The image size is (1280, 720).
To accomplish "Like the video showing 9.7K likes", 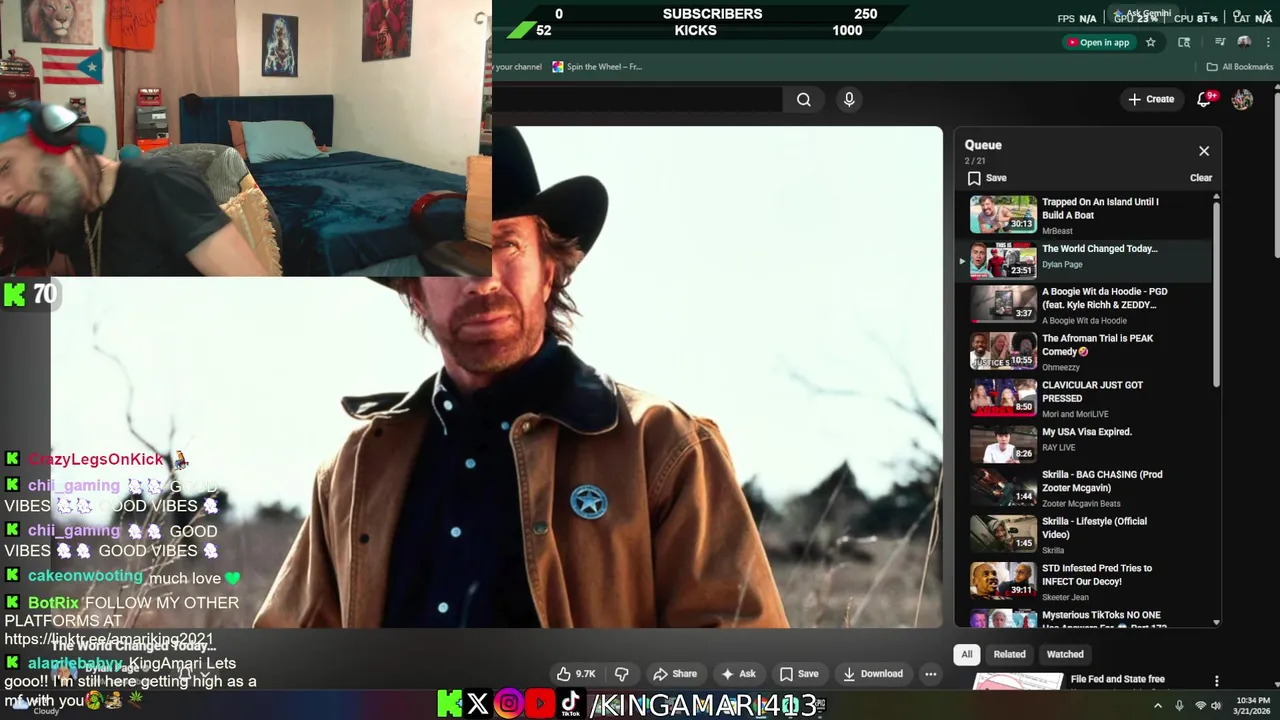I will tap(576, 674).
